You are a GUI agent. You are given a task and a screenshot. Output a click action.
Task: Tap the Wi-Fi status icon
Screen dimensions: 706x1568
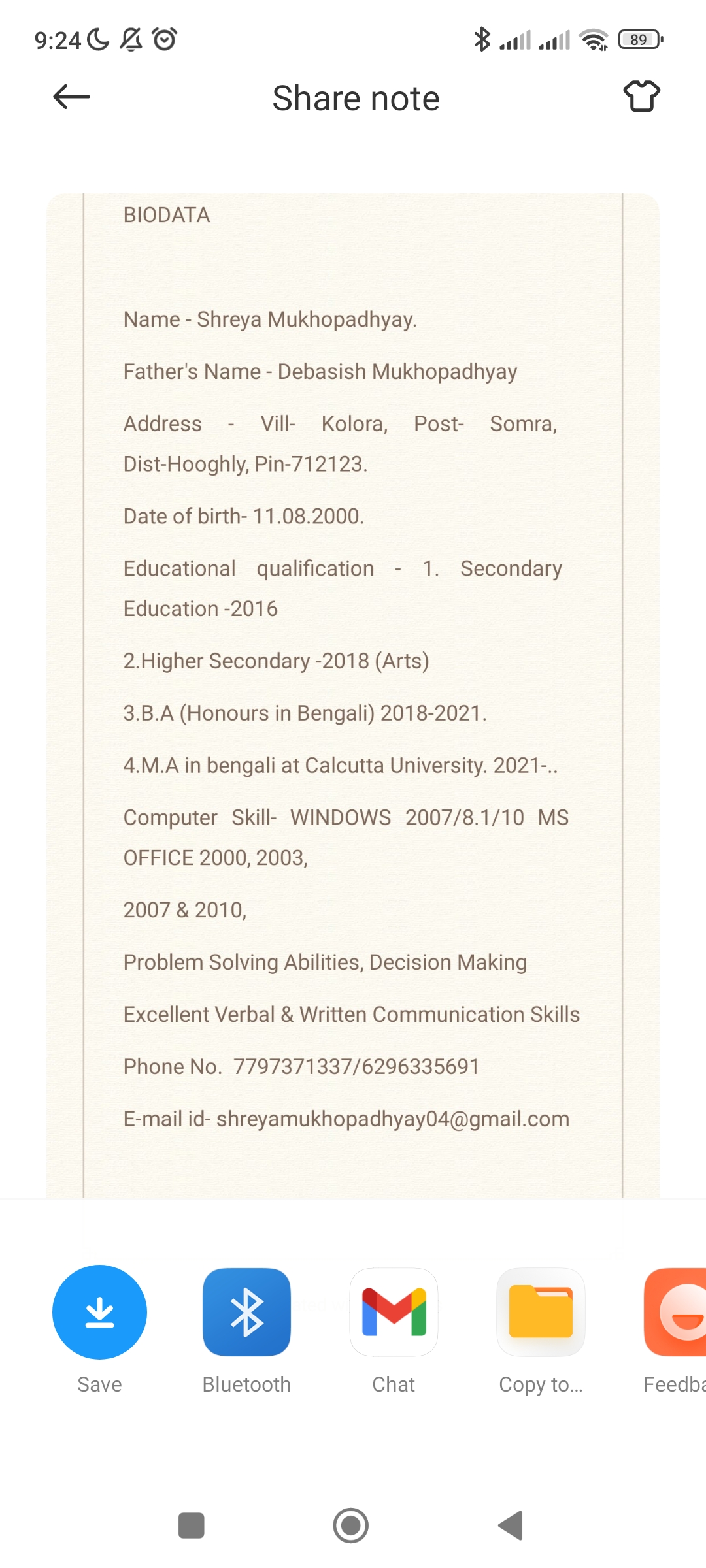pos(594,40)
